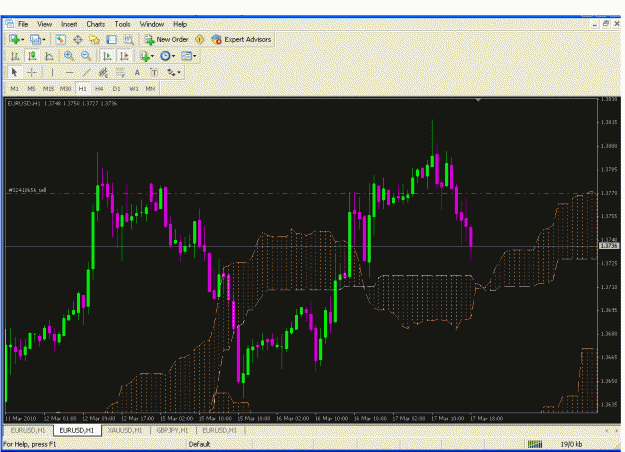
Task: Click the 'Default' profile in status bar
Action: coord(199,444)
